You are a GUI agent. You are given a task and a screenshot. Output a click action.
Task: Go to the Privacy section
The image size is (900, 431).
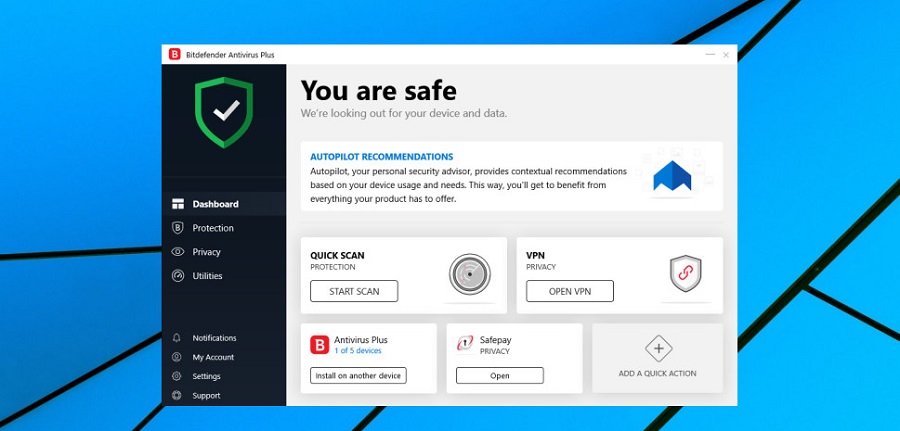click(x=224, y=252)
